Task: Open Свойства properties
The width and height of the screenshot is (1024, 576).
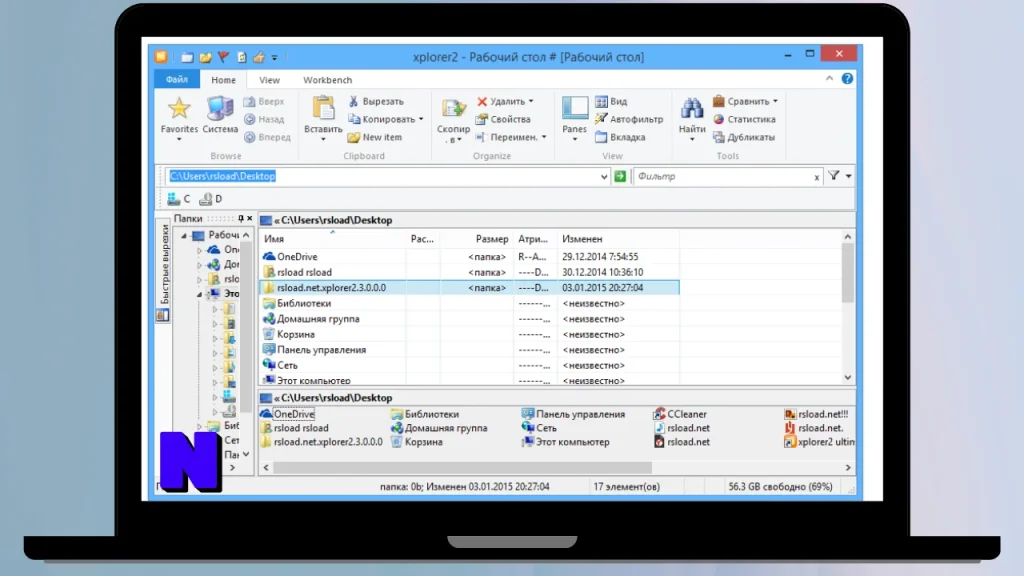Action: (503, 120)
